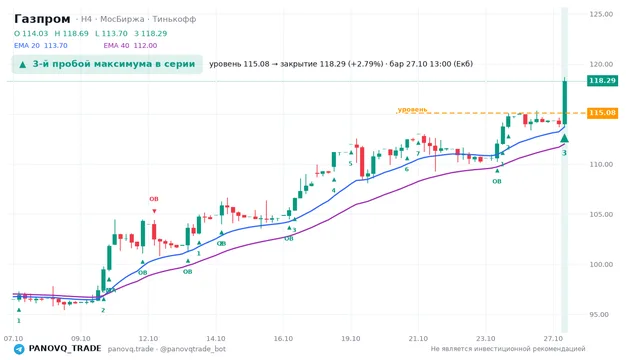Click the green 118.29 price tag on the axis
The height and width of the screenshot is (360, 640).
click(x=602, y=80)
